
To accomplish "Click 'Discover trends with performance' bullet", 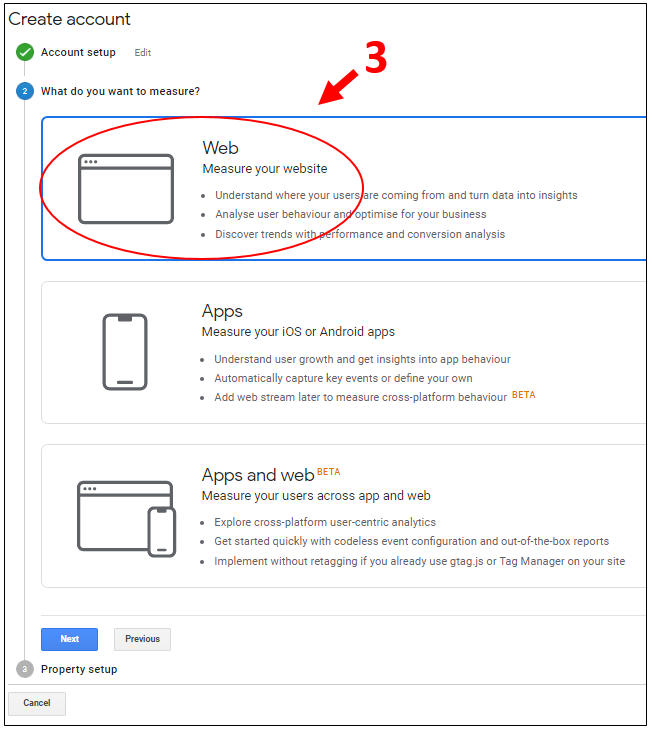I will (360, 234).
